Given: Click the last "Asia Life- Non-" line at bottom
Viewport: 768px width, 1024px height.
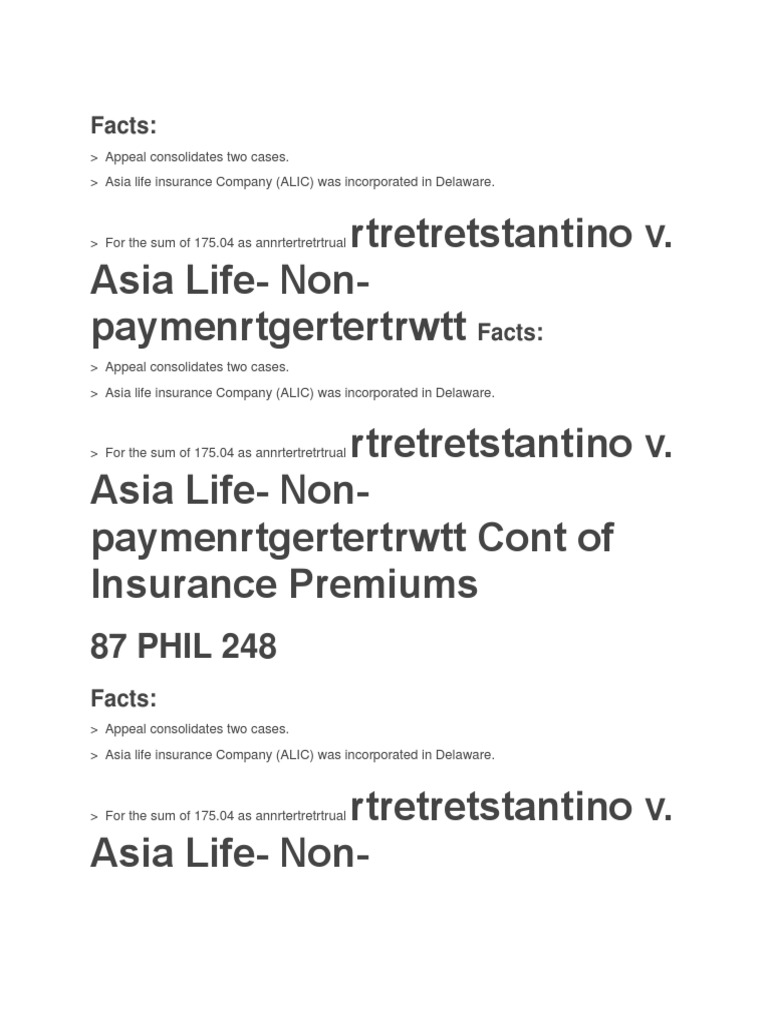Looking at the screenshot, I should click(230, 853).
